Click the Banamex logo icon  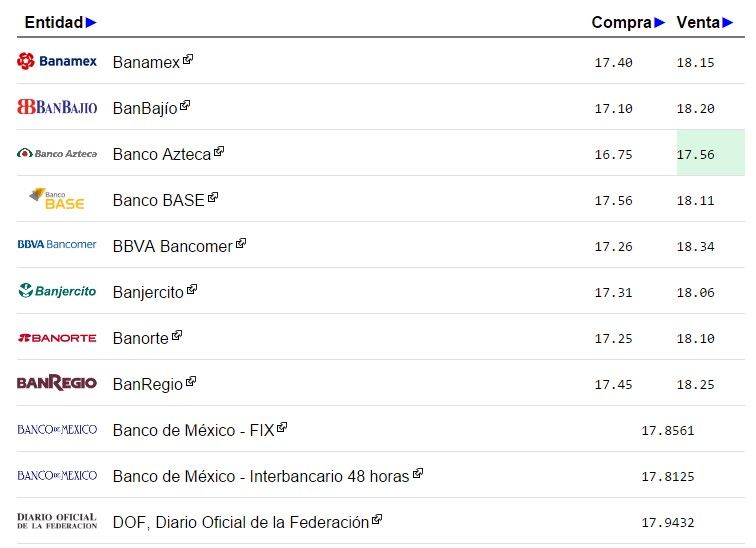[57, 62]
